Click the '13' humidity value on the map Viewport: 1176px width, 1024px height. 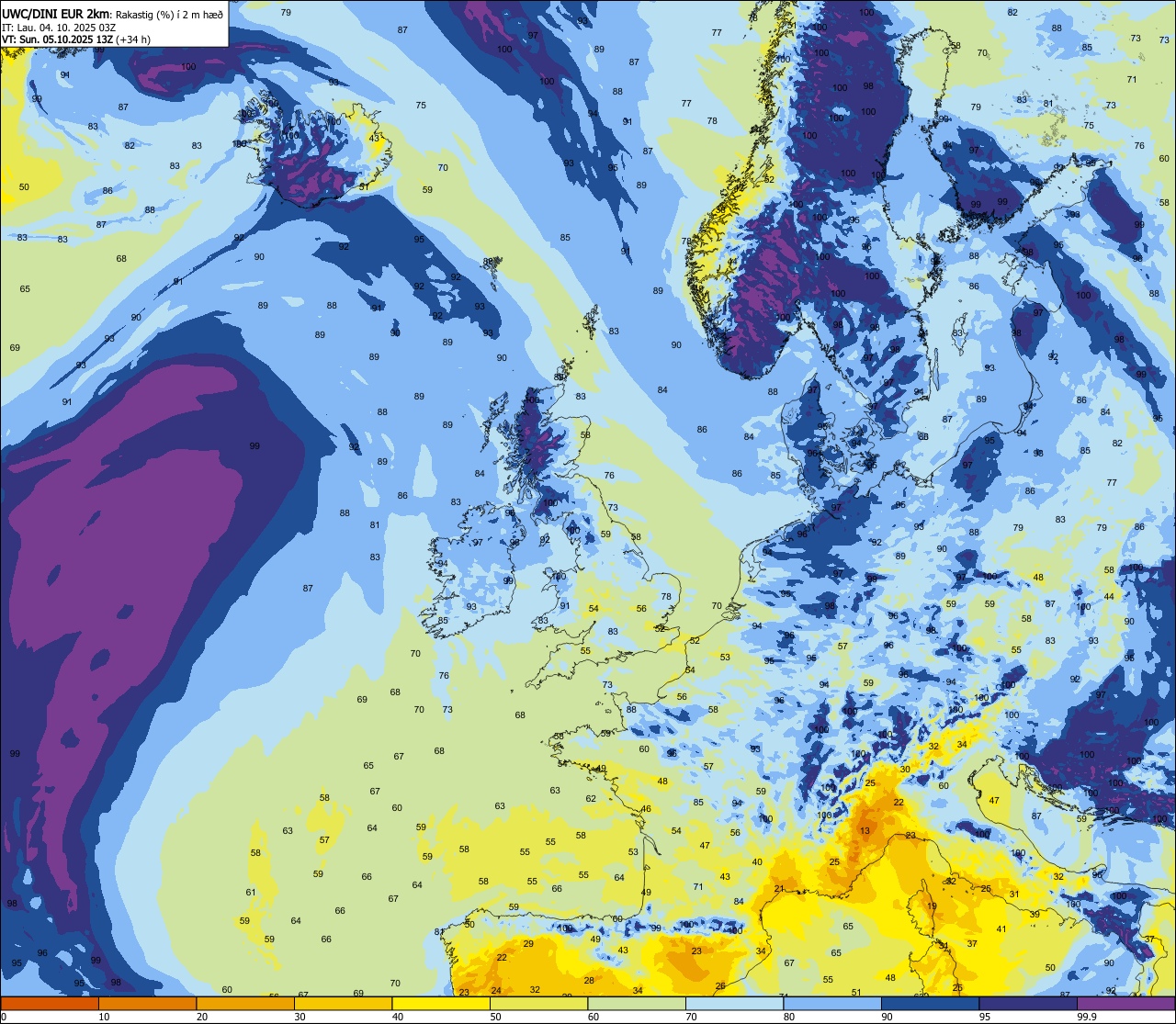click(865, 830)
